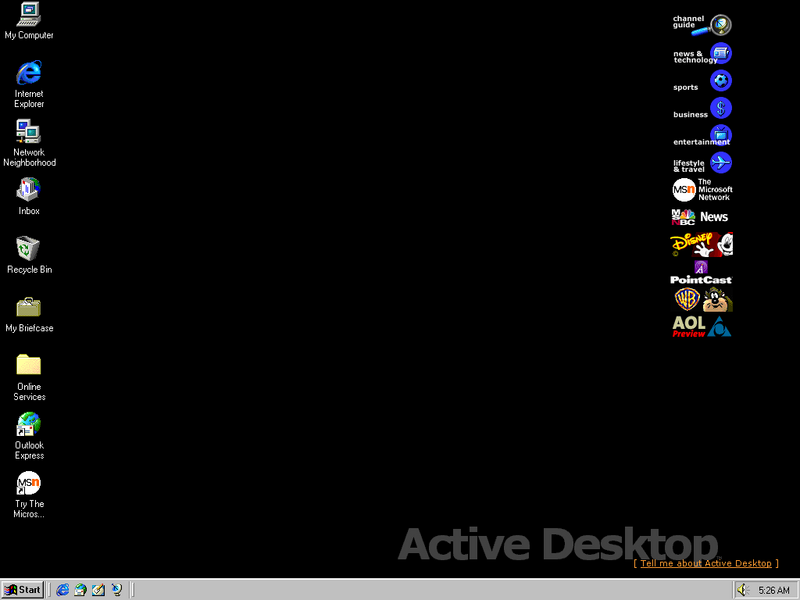The height and width of the screenshot is (600, 800).
Task: Open the MSNBC News channel
Action: (702, 217)
